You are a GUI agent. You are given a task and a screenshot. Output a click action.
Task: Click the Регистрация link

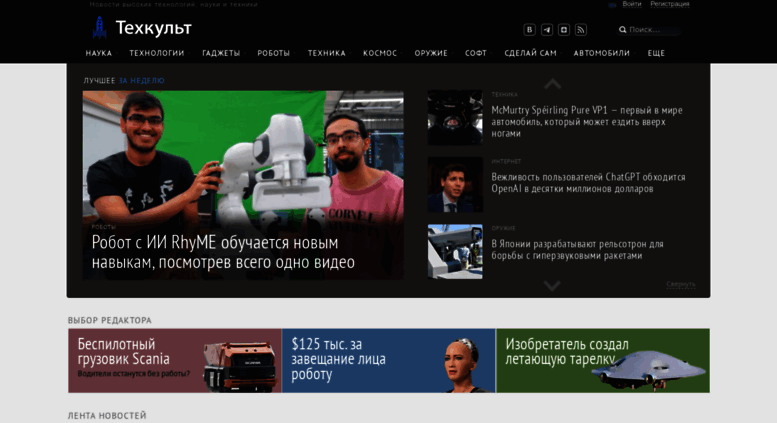pos(670,4)
